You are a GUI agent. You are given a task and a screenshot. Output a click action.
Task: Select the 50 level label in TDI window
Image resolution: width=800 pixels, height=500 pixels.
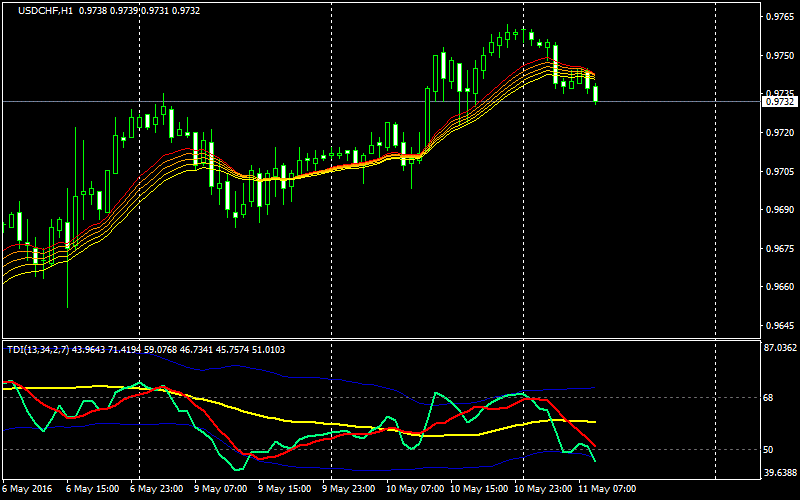coord(769,450)
